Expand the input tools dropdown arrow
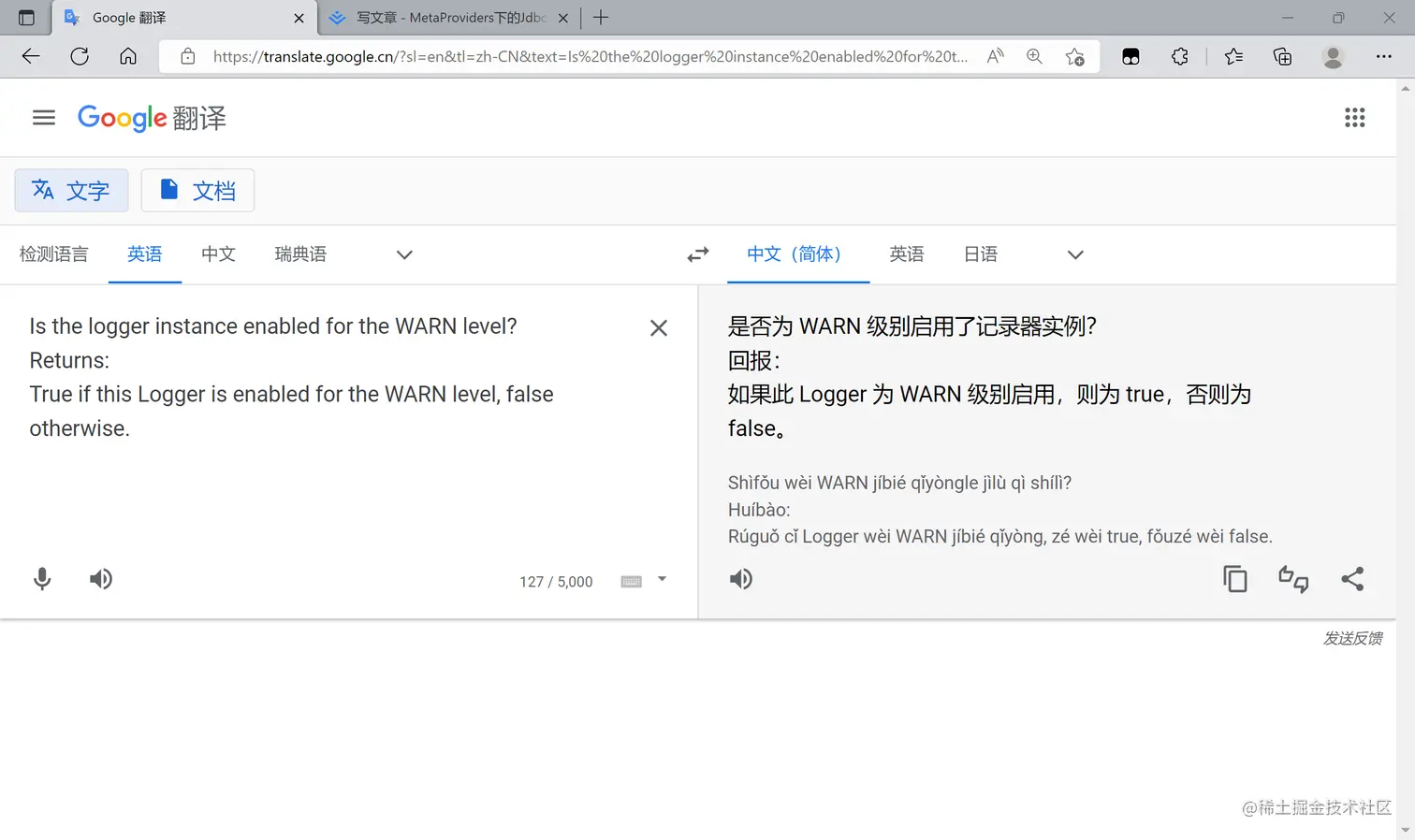This screenshot has width=1415, height=840. [663, 579]
